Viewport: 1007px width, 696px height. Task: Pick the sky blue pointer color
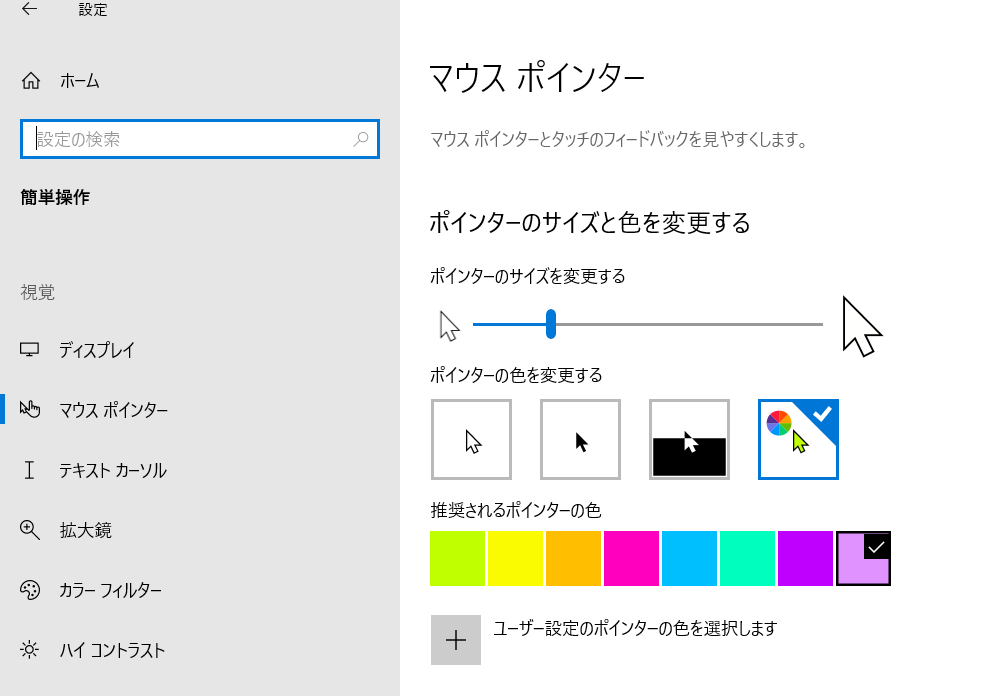(x=689, y=559)
